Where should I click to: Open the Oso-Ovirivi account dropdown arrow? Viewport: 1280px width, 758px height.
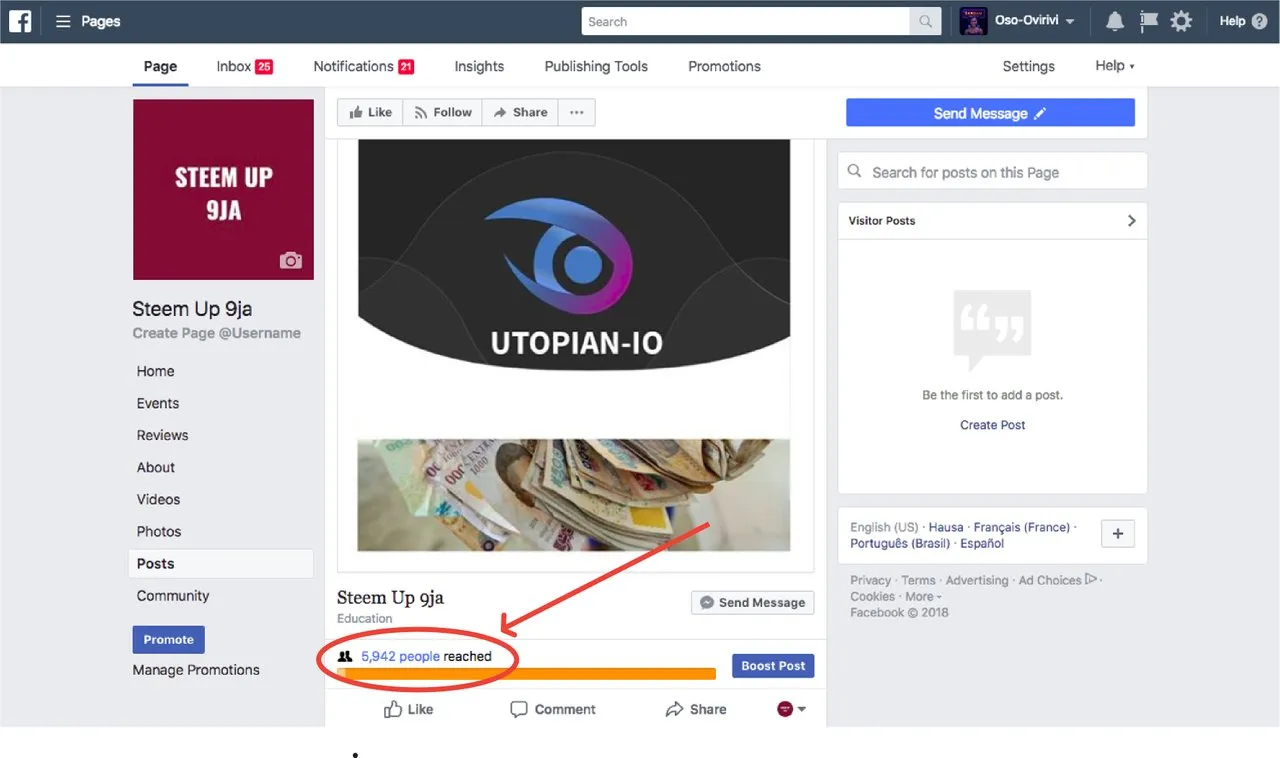1070,22
